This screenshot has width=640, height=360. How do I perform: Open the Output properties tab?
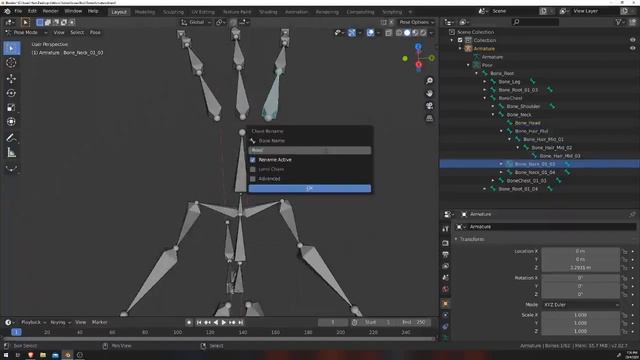coord(445,255)
